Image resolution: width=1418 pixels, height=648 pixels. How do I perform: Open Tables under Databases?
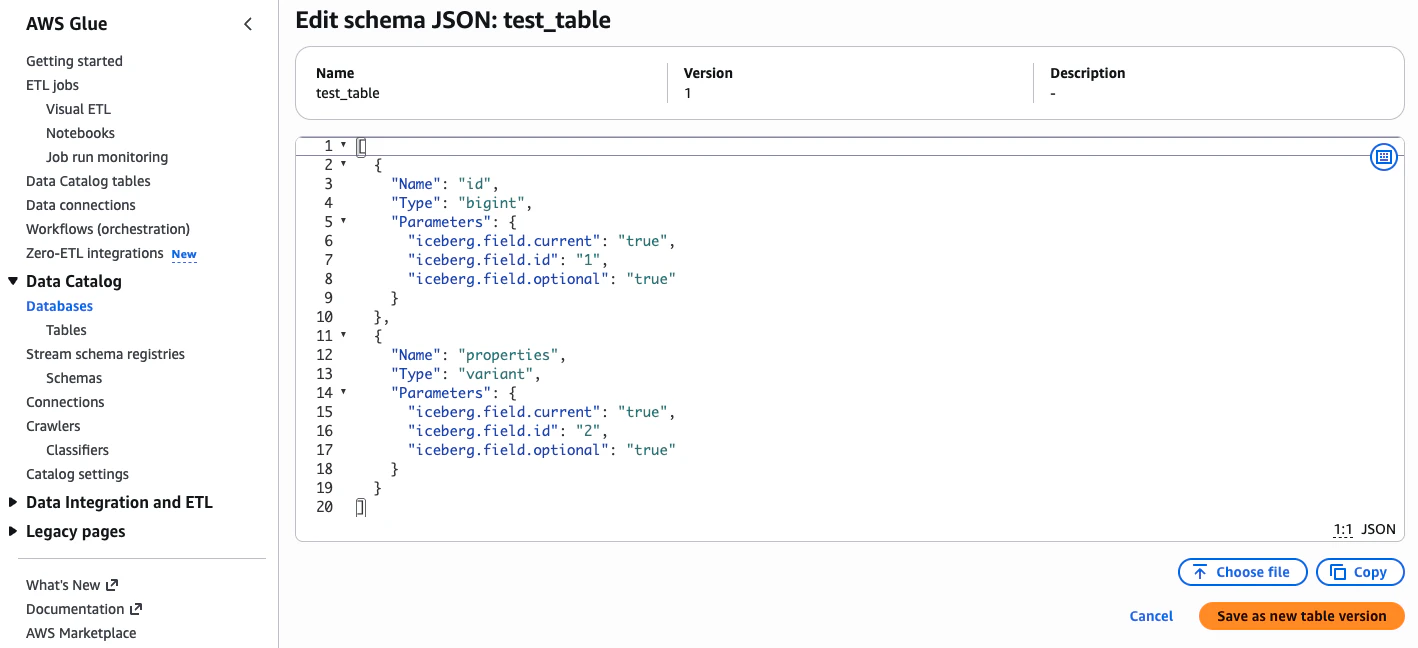[66, 330]
